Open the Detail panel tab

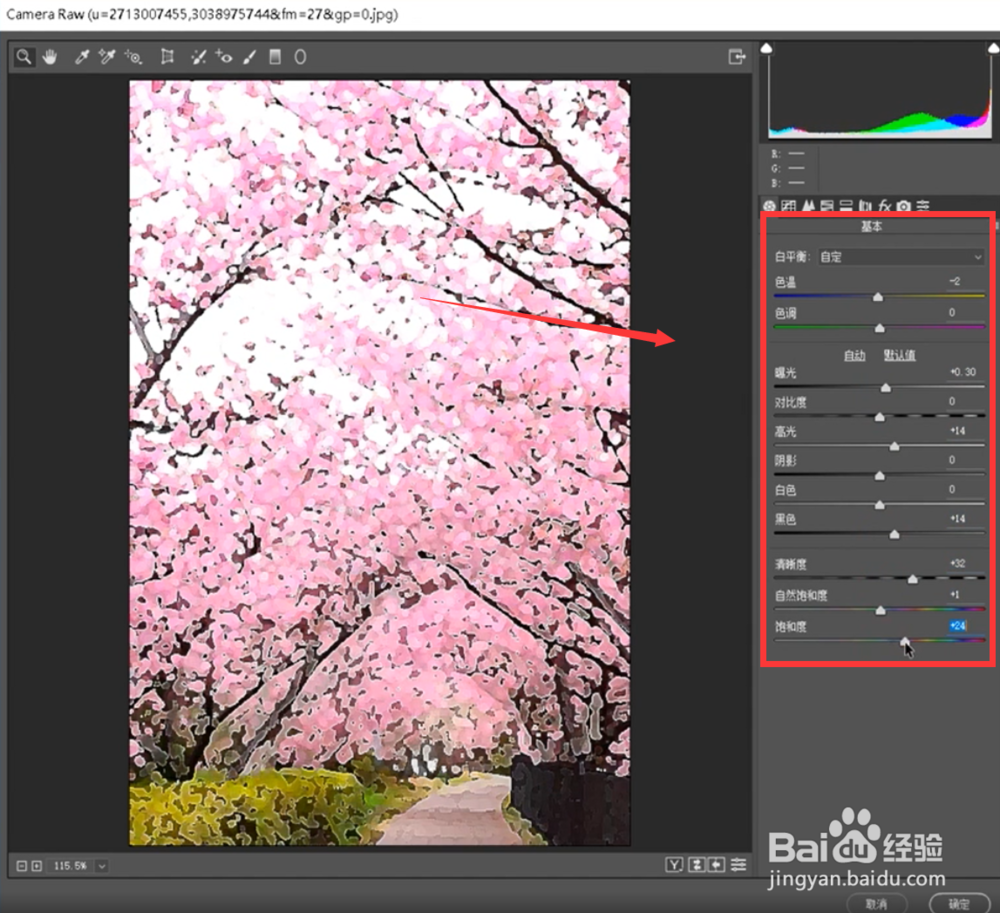tap(809, 206)
